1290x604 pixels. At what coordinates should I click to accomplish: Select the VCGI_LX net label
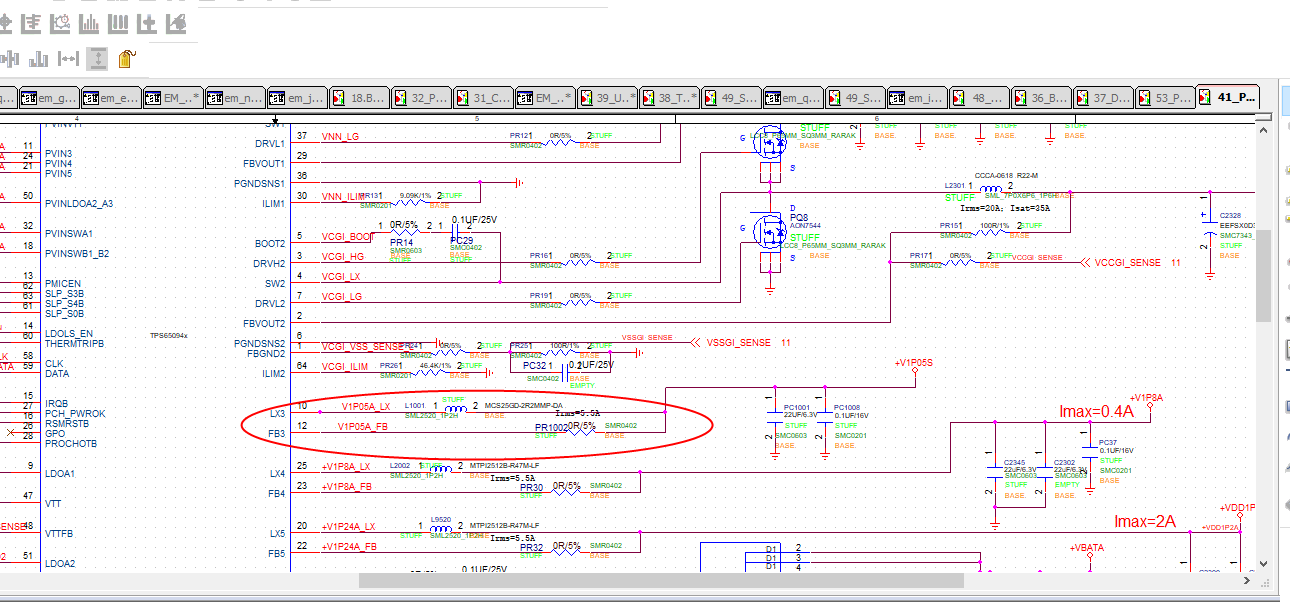click(x=340, y=277)
